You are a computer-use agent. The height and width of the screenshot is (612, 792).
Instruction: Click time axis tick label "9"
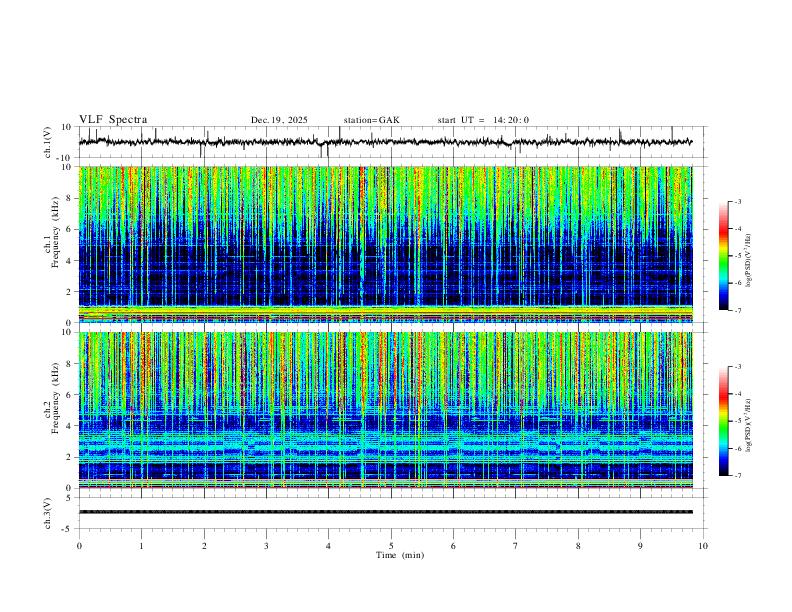[x=640, y=546]
